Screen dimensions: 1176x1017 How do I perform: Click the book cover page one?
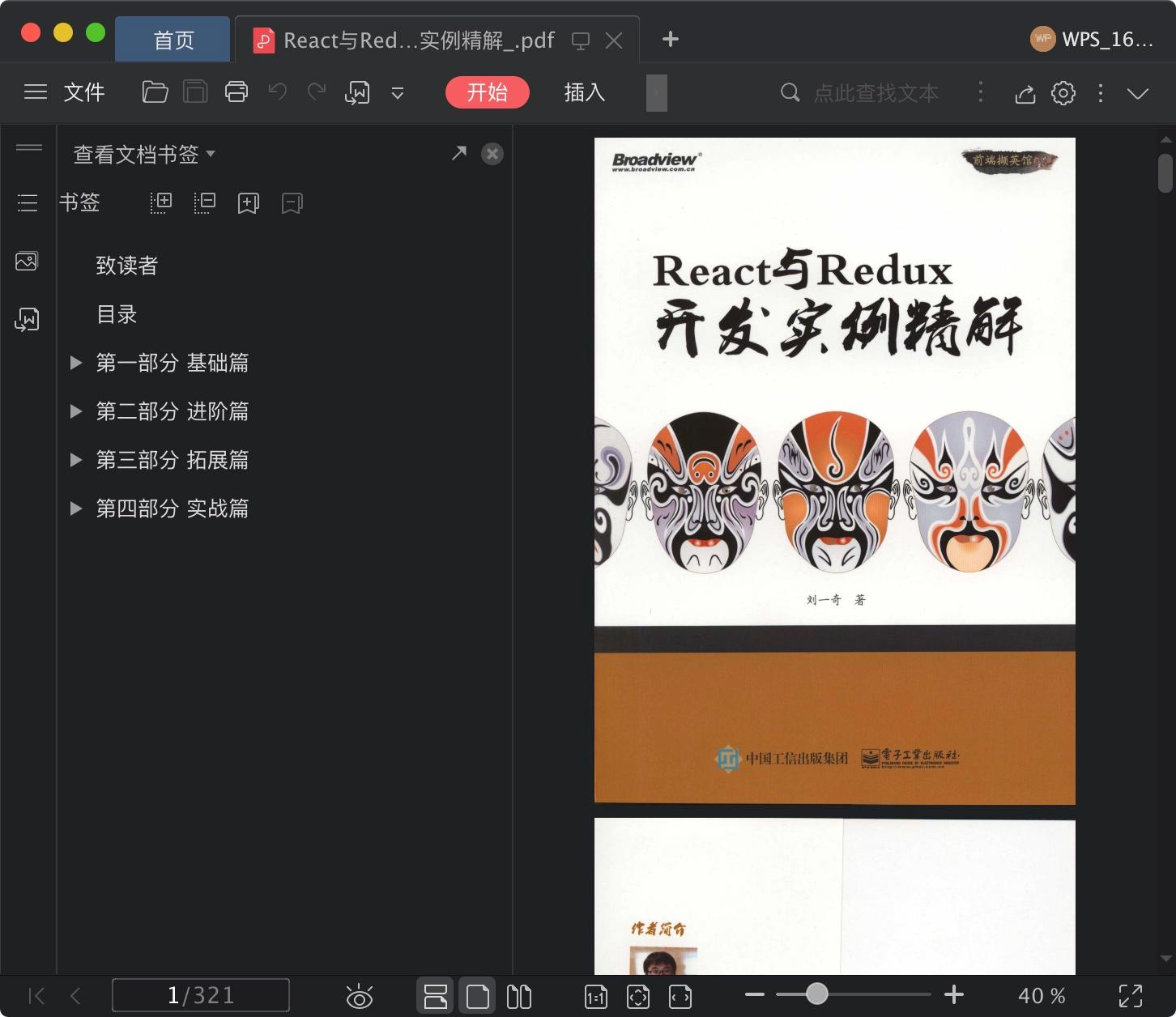835,471
